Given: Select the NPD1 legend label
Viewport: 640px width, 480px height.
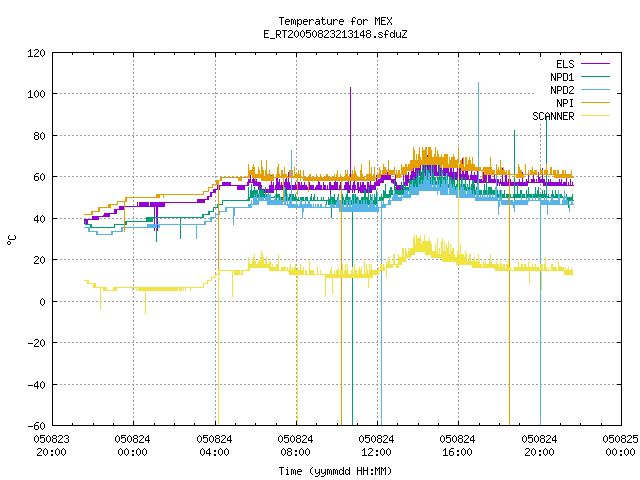Looking at the screenshot, I should (562, 77).
